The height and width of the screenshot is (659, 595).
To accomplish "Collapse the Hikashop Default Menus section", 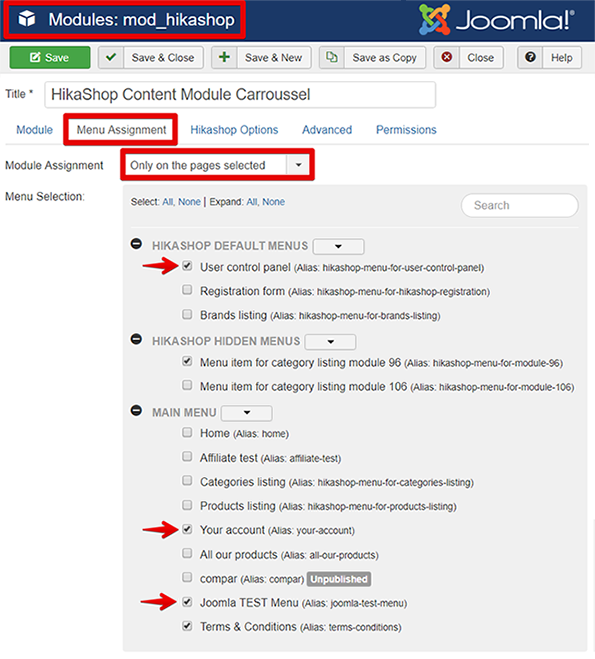I will point(137,243).
